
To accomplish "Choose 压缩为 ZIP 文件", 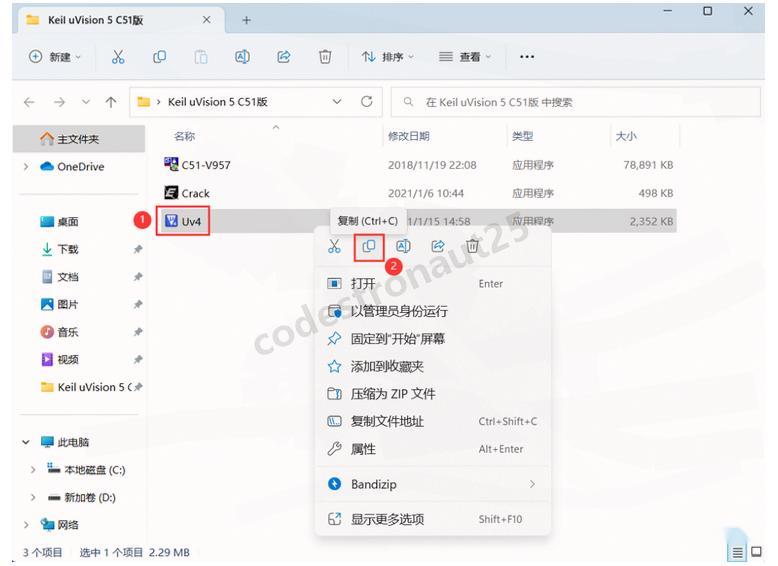I will coord(433,394).
